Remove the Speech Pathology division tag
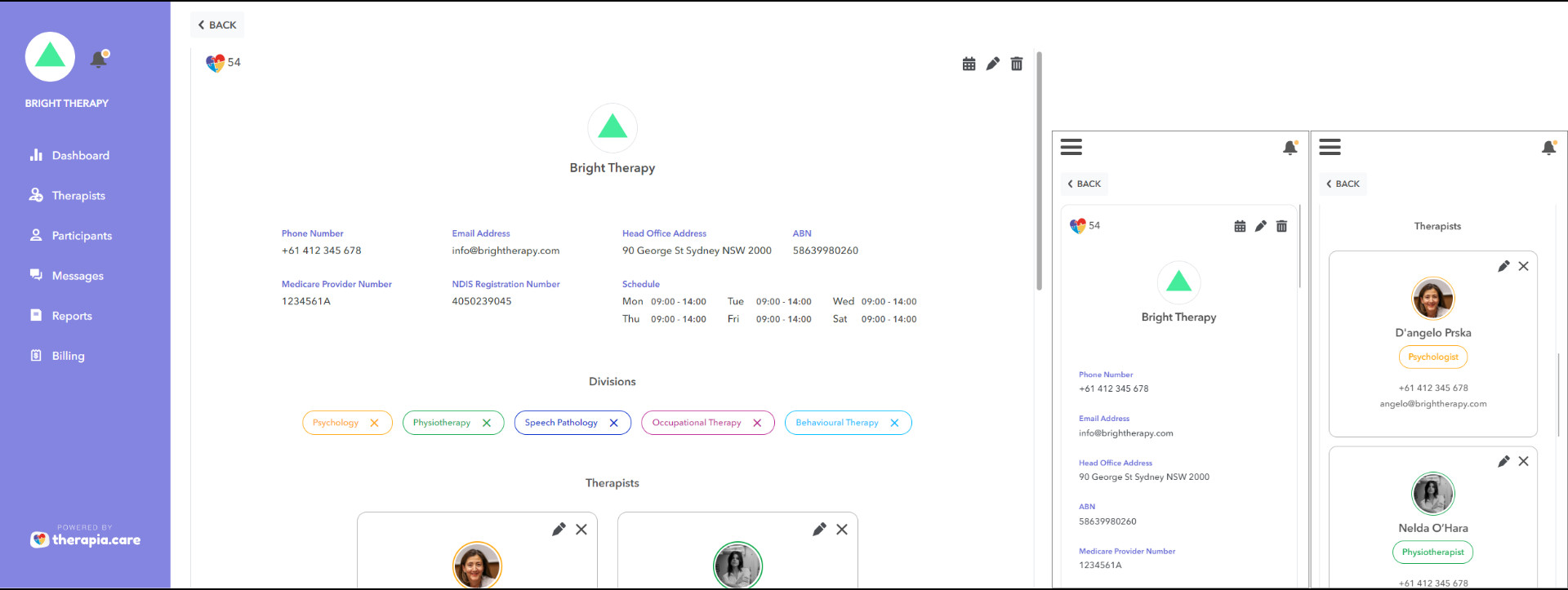Screen dimensions: 1568x590 614,423
